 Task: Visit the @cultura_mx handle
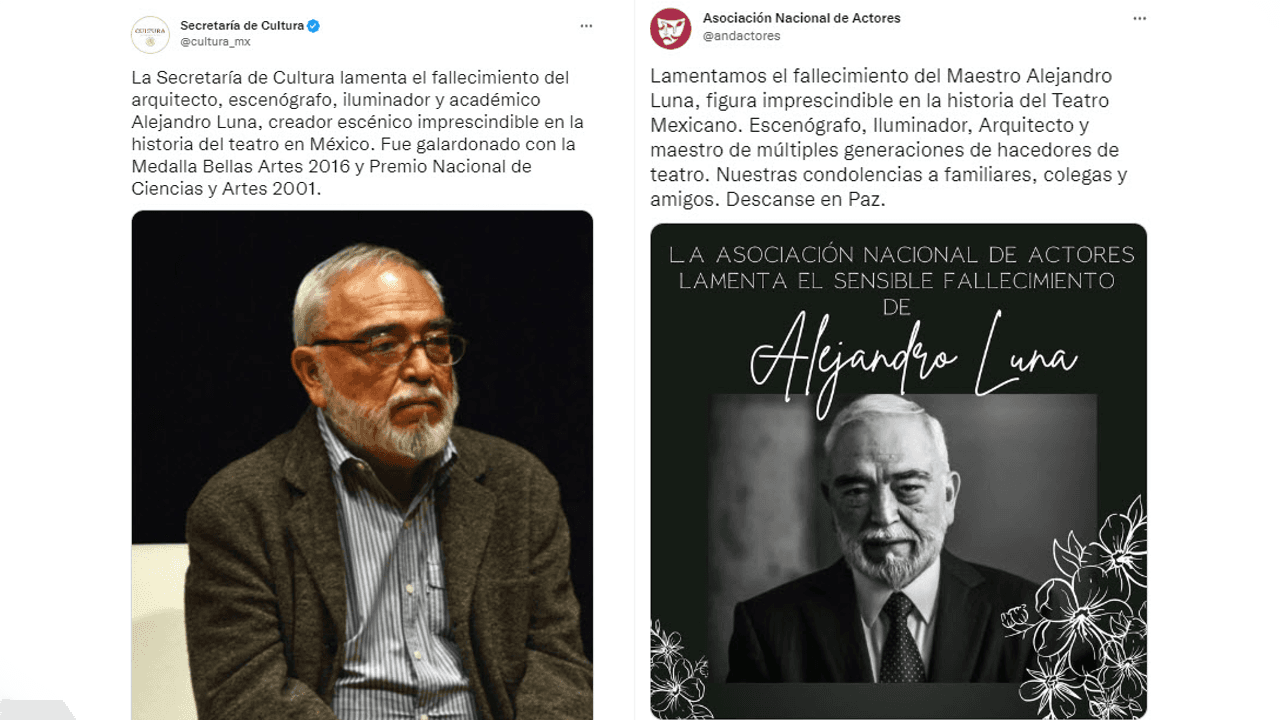(215, 42)
